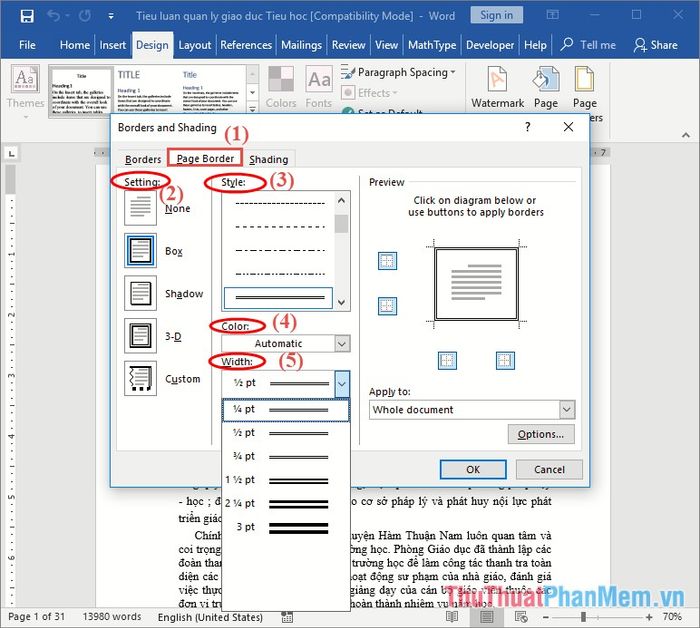Click the Share button
The height and width of the screenshot is (628, 700).
coord(655,45)
